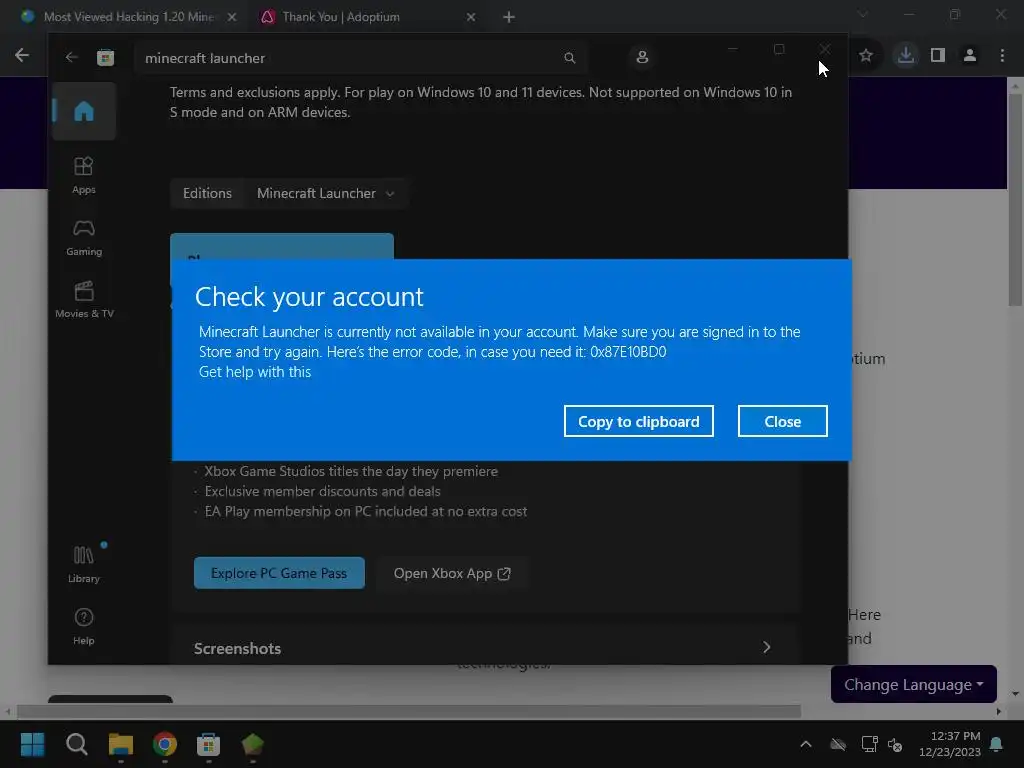Close the Thank You Adoptium tab

tap(471, 17)
